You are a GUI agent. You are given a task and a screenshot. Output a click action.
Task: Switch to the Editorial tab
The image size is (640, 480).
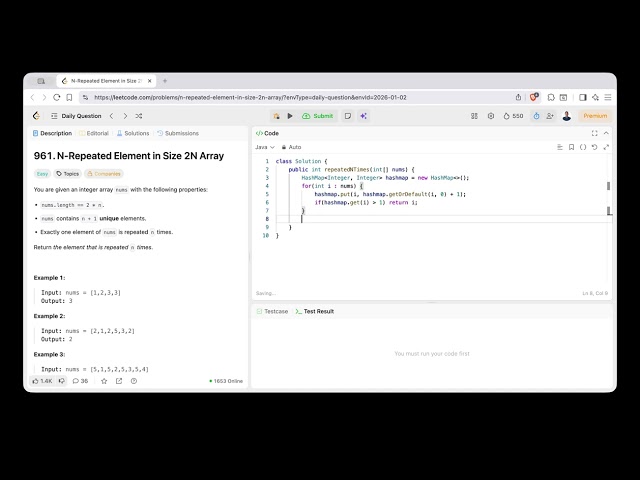(x=95, y=133)
